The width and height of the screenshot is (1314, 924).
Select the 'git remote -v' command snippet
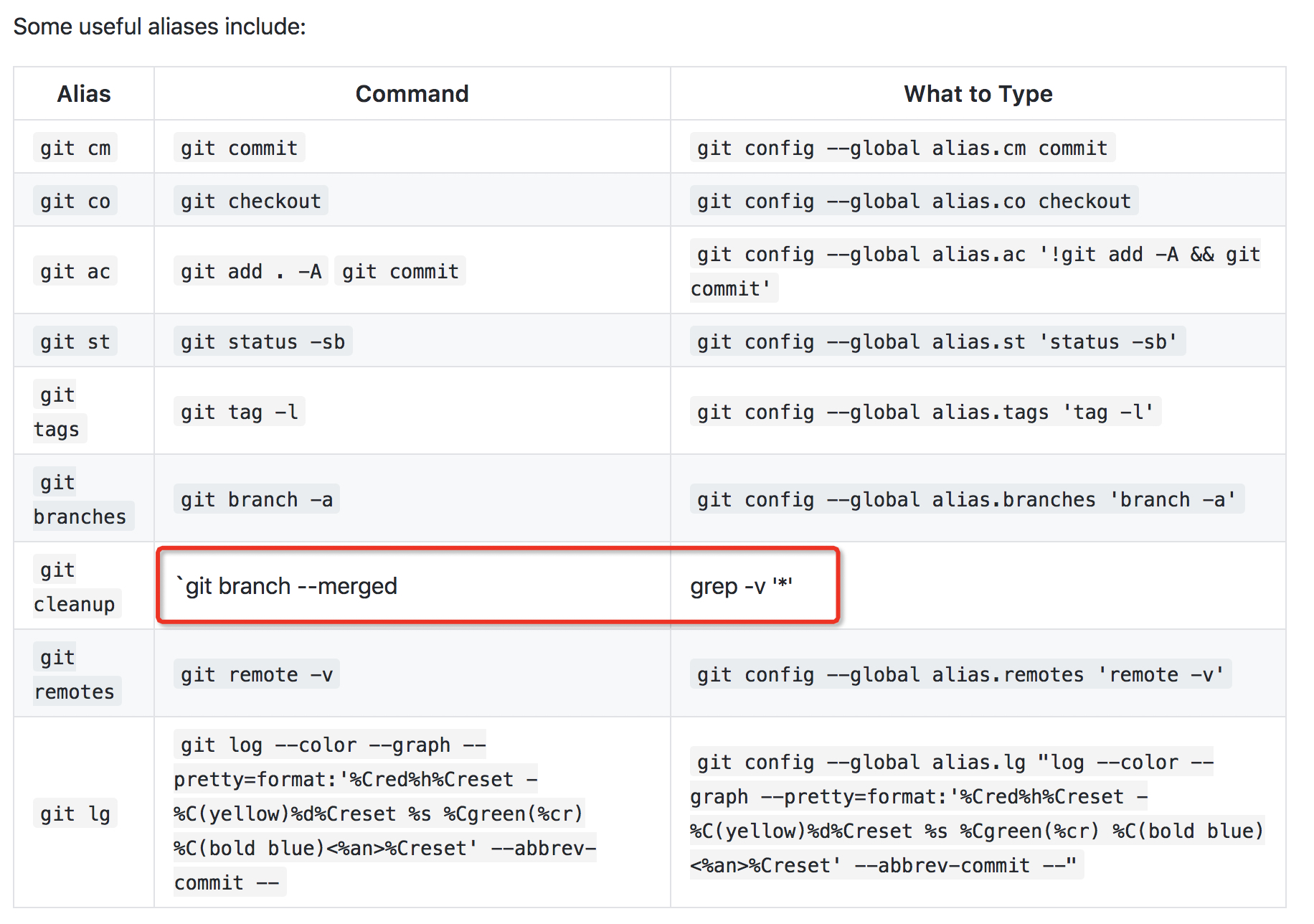pos(256,674)
